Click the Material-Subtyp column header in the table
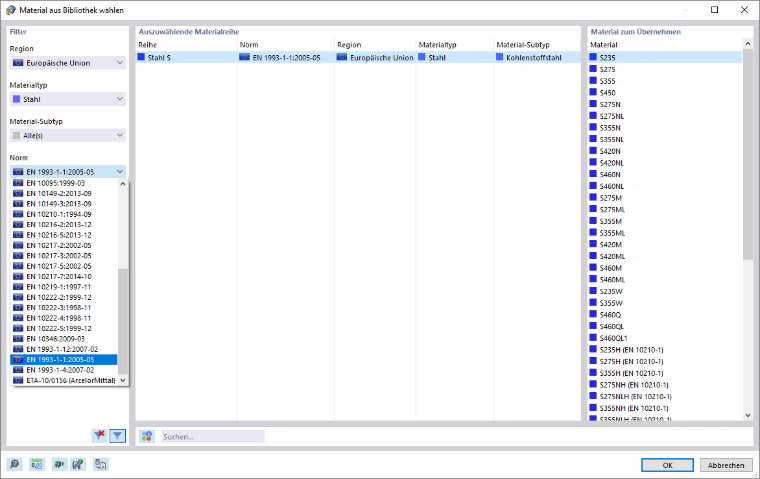This screenshot has width=760, height=479. coord(537,45)
